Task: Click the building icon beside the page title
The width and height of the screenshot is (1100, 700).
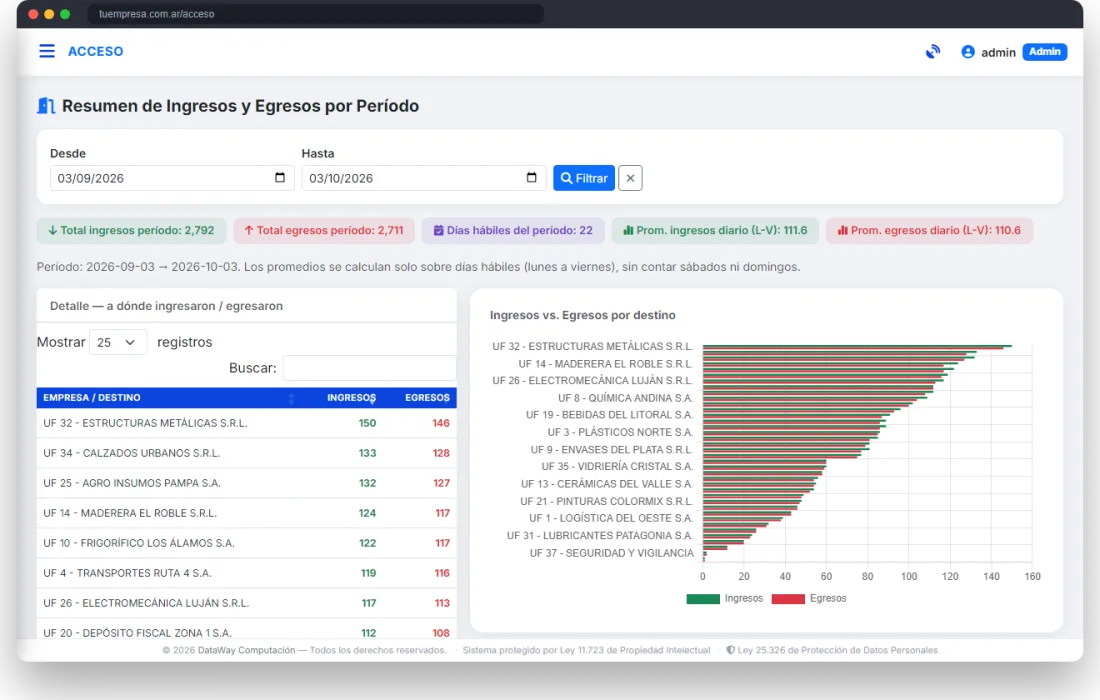Action: coord(46,106)
